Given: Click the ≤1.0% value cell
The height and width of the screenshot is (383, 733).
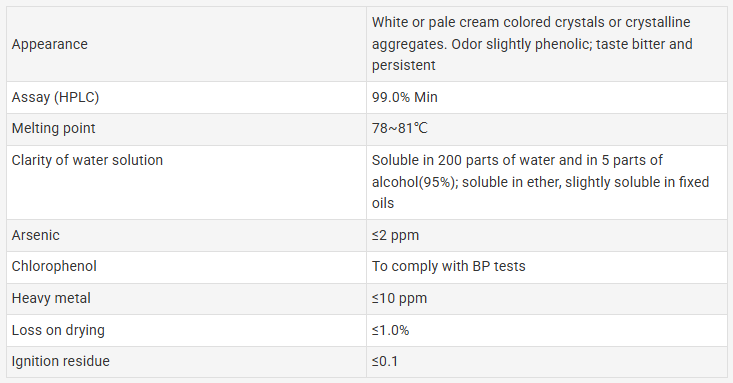Looking at the screenshot, I should pyautogui.click(x=547, y=330).
